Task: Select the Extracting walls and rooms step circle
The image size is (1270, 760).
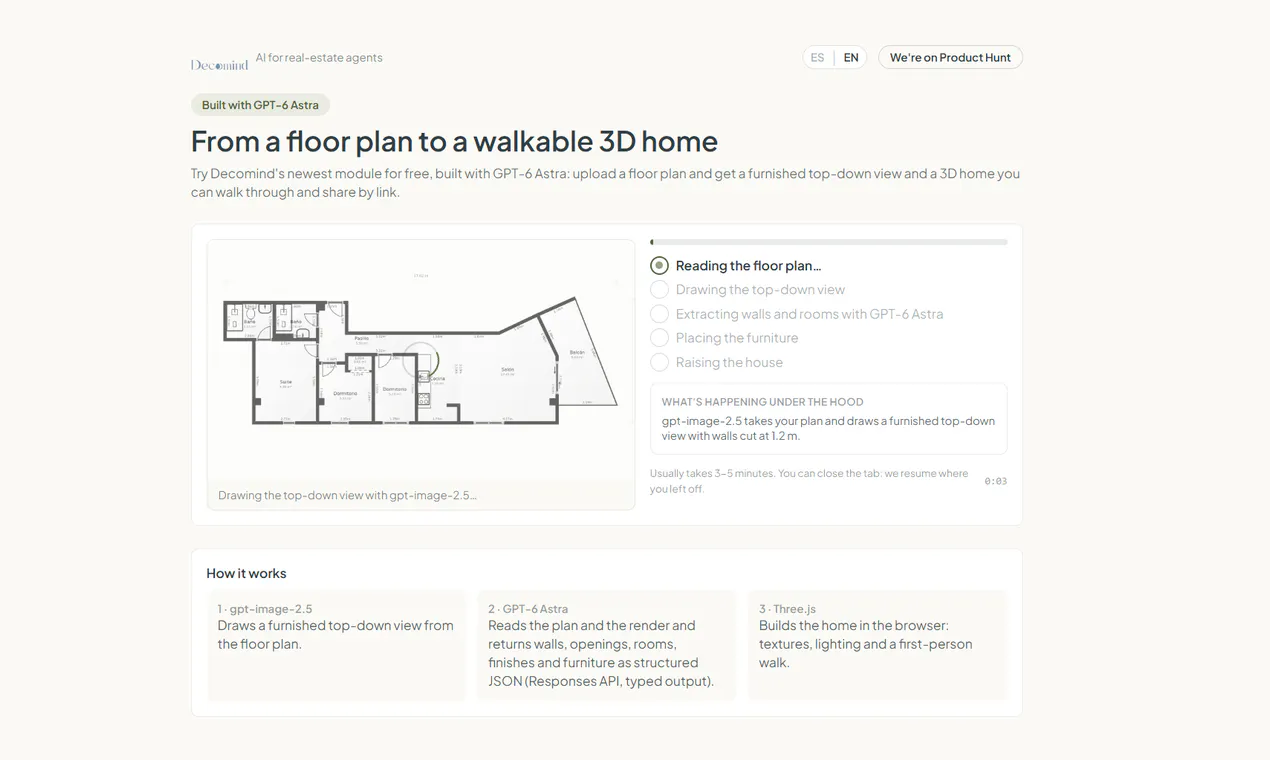Action: click(x=659, y=314)
